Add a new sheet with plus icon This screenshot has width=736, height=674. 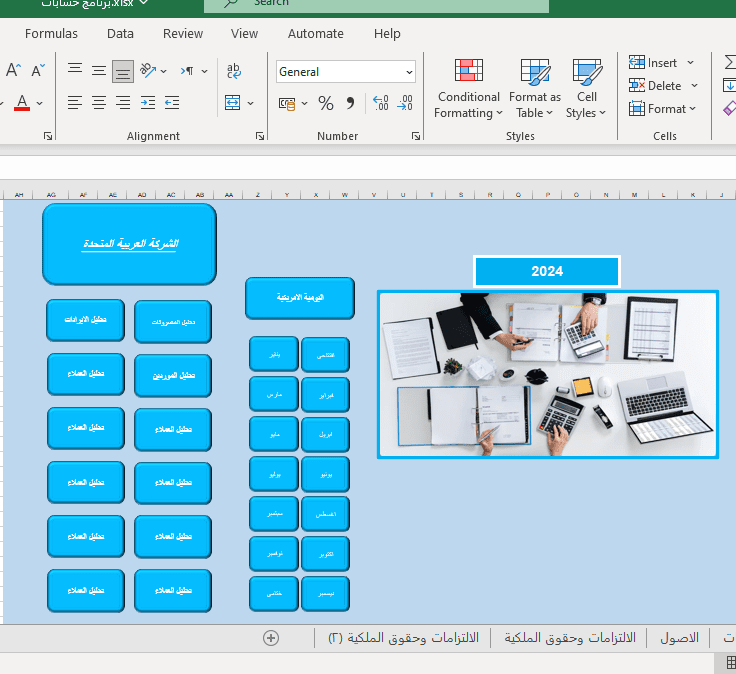pos(271,638)
